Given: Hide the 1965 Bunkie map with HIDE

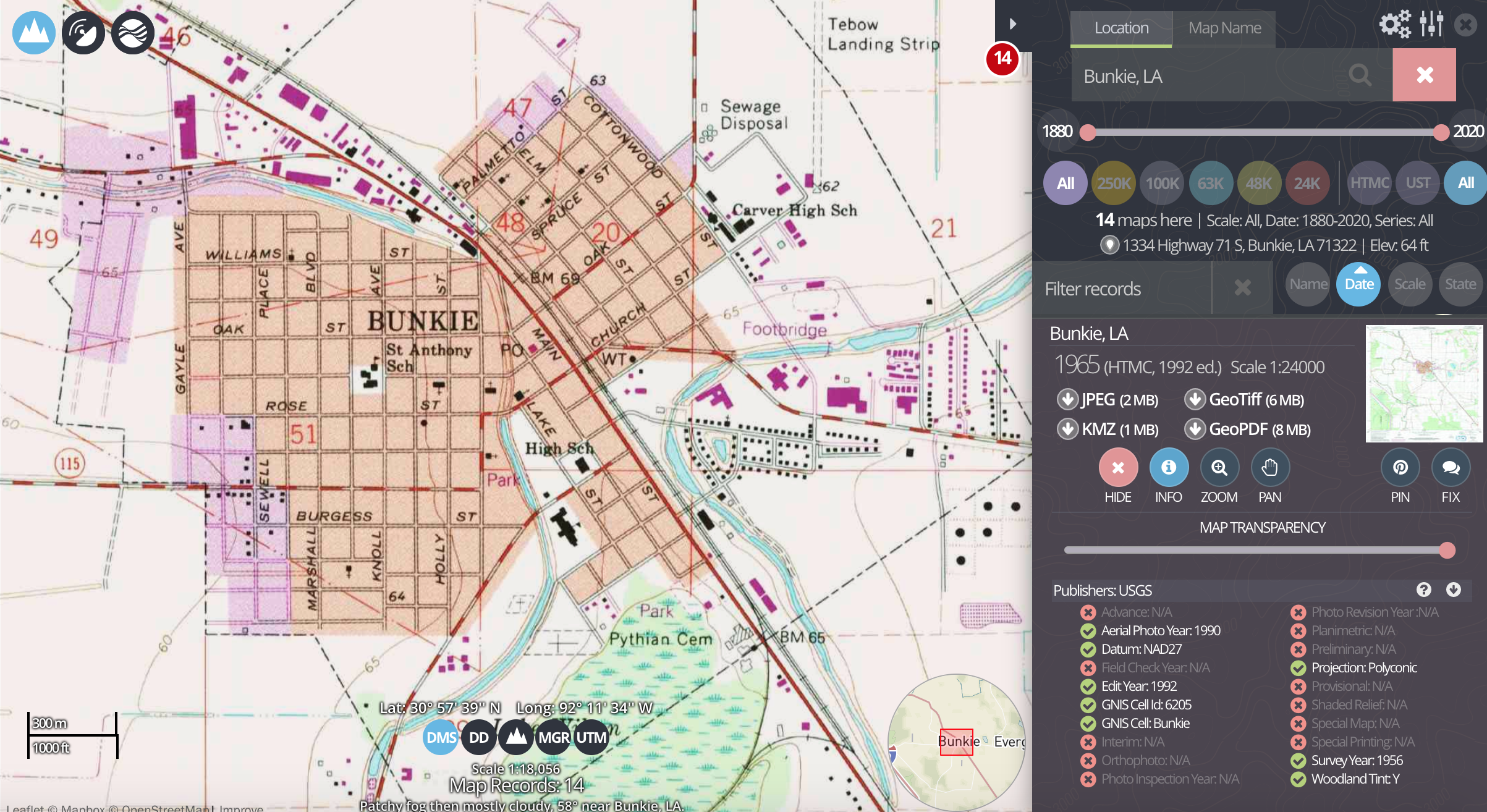Looking at the screenshot, I should [x=1117, y=468].
